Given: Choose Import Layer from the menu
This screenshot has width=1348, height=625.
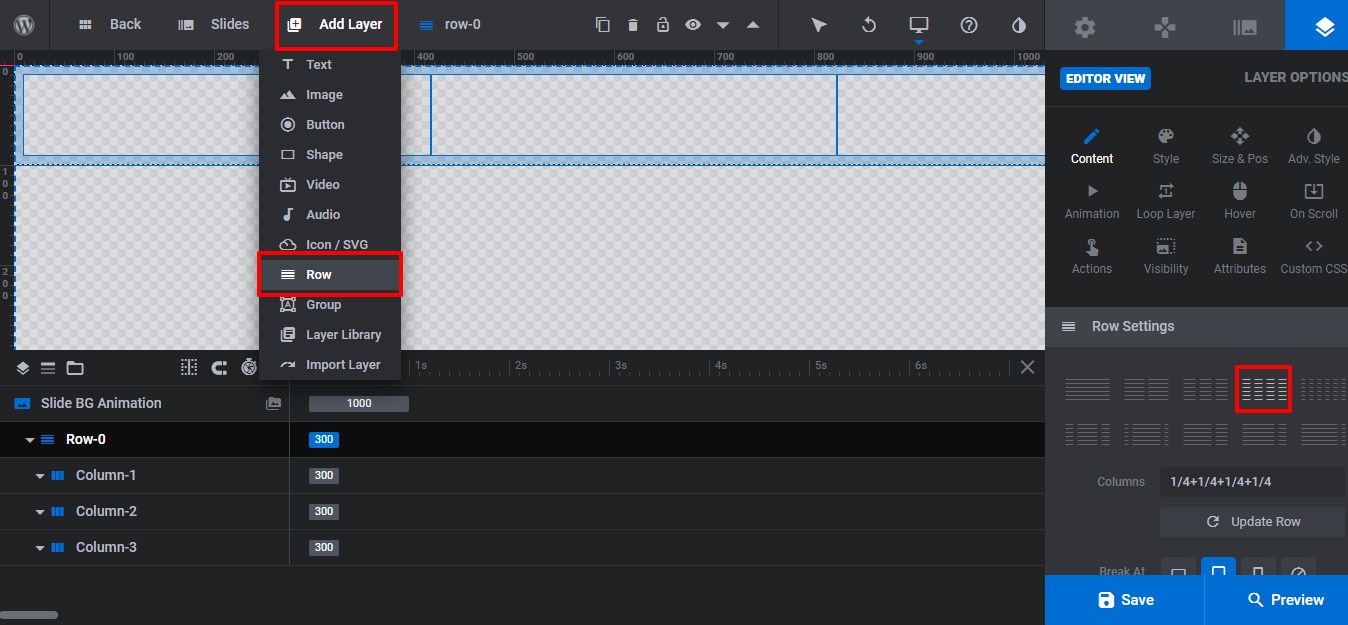Looking at the screenshot, I should click(x=330, y=364).
